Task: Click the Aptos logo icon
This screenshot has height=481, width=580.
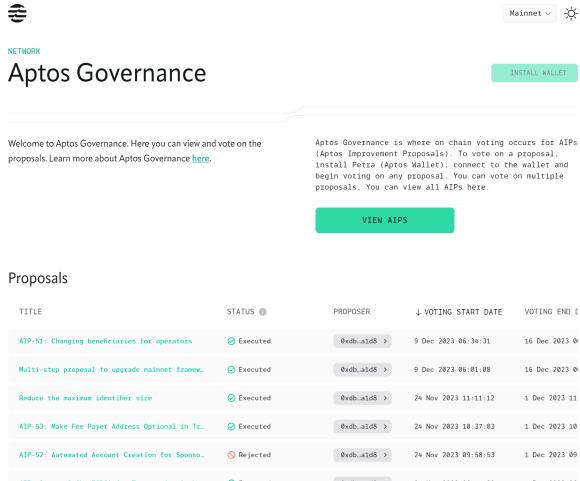Action: (x=17, y=13)
